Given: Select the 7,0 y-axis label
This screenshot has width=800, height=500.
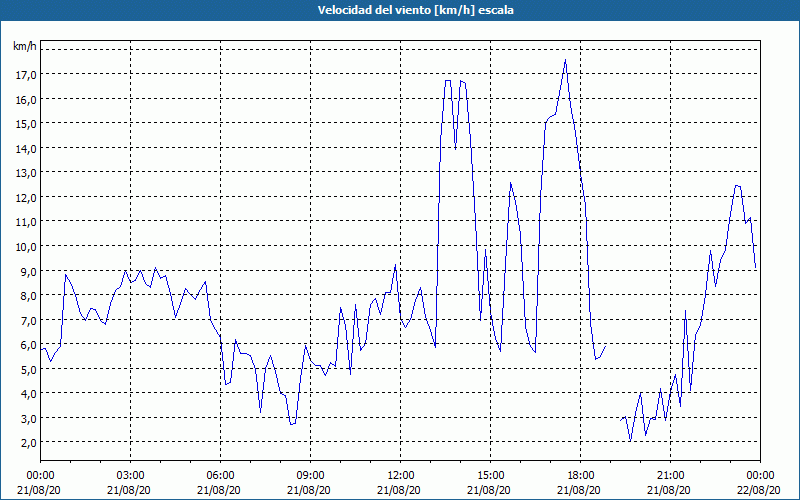Looking at the screenshot, I should 29,320.
